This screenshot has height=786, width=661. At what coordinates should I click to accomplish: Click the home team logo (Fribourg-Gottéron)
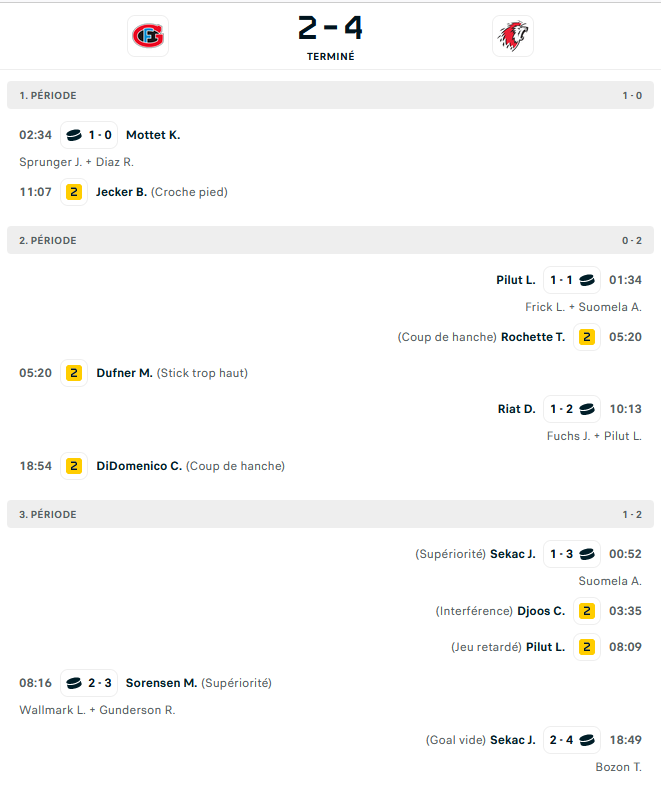[149, 37]
